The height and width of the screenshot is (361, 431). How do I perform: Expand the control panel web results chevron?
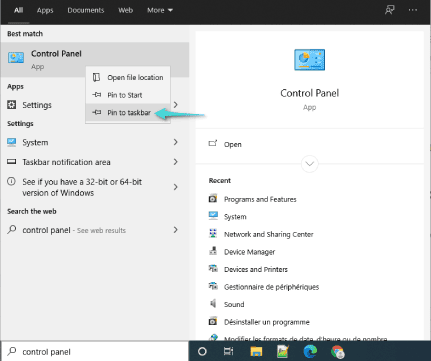[176, 229]
